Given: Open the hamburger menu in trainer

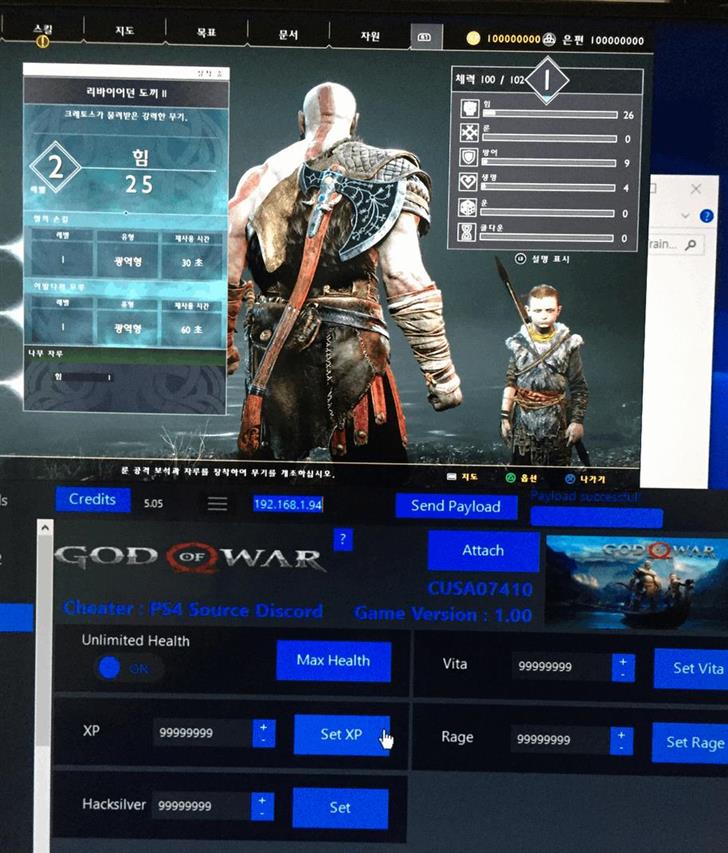Looking at the screenshot, I should [x=218, y=503].
